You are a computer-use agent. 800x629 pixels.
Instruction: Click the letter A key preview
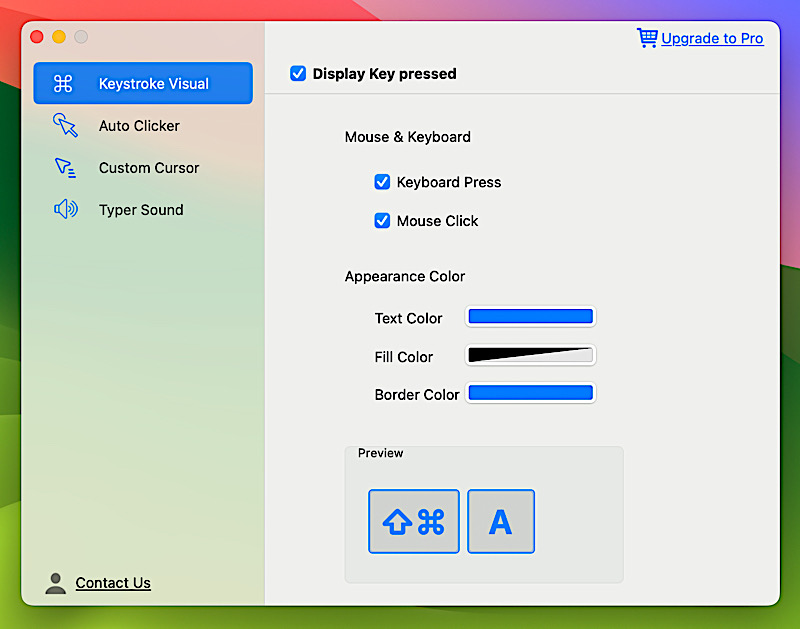(500, 521)
